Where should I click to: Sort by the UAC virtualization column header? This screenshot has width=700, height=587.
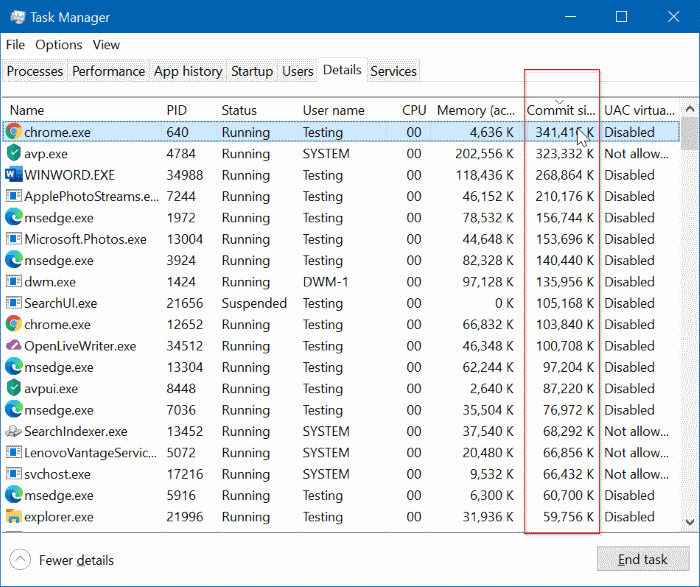639,110
